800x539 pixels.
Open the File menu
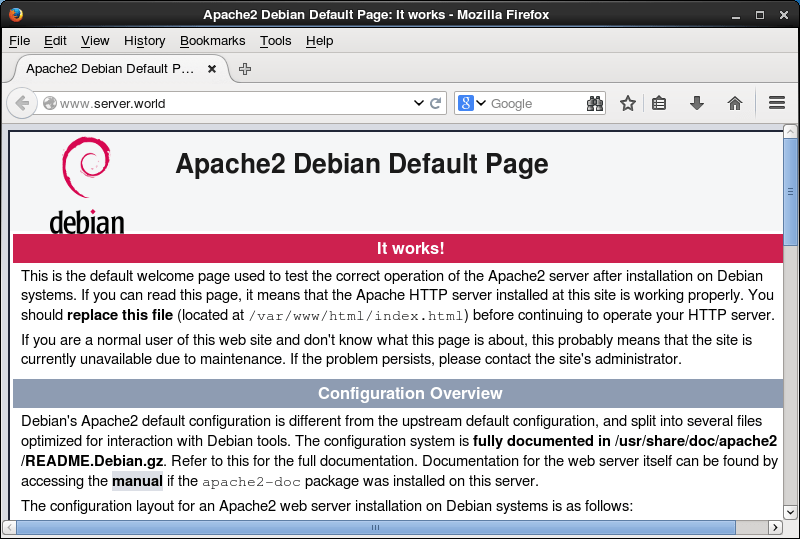[19, 41]
